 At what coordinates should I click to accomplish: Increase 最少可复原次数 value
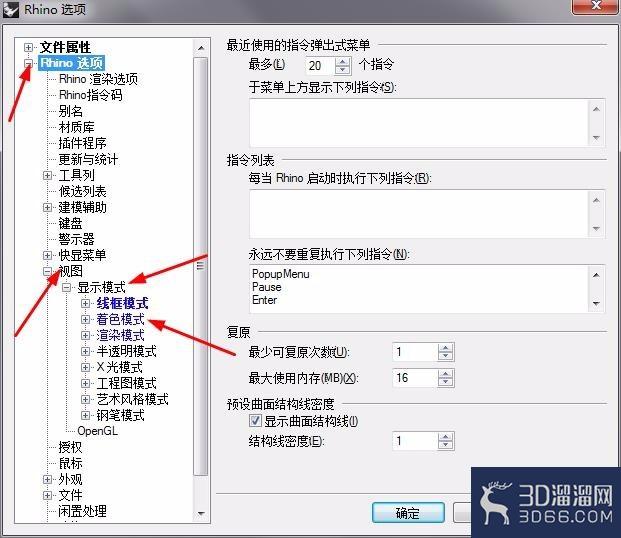[x=446, y=348]
